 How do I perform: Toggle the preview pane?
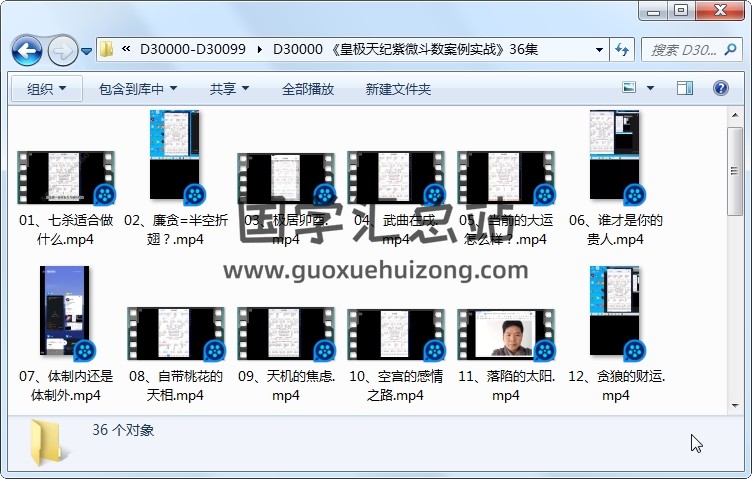click(685, 88)
